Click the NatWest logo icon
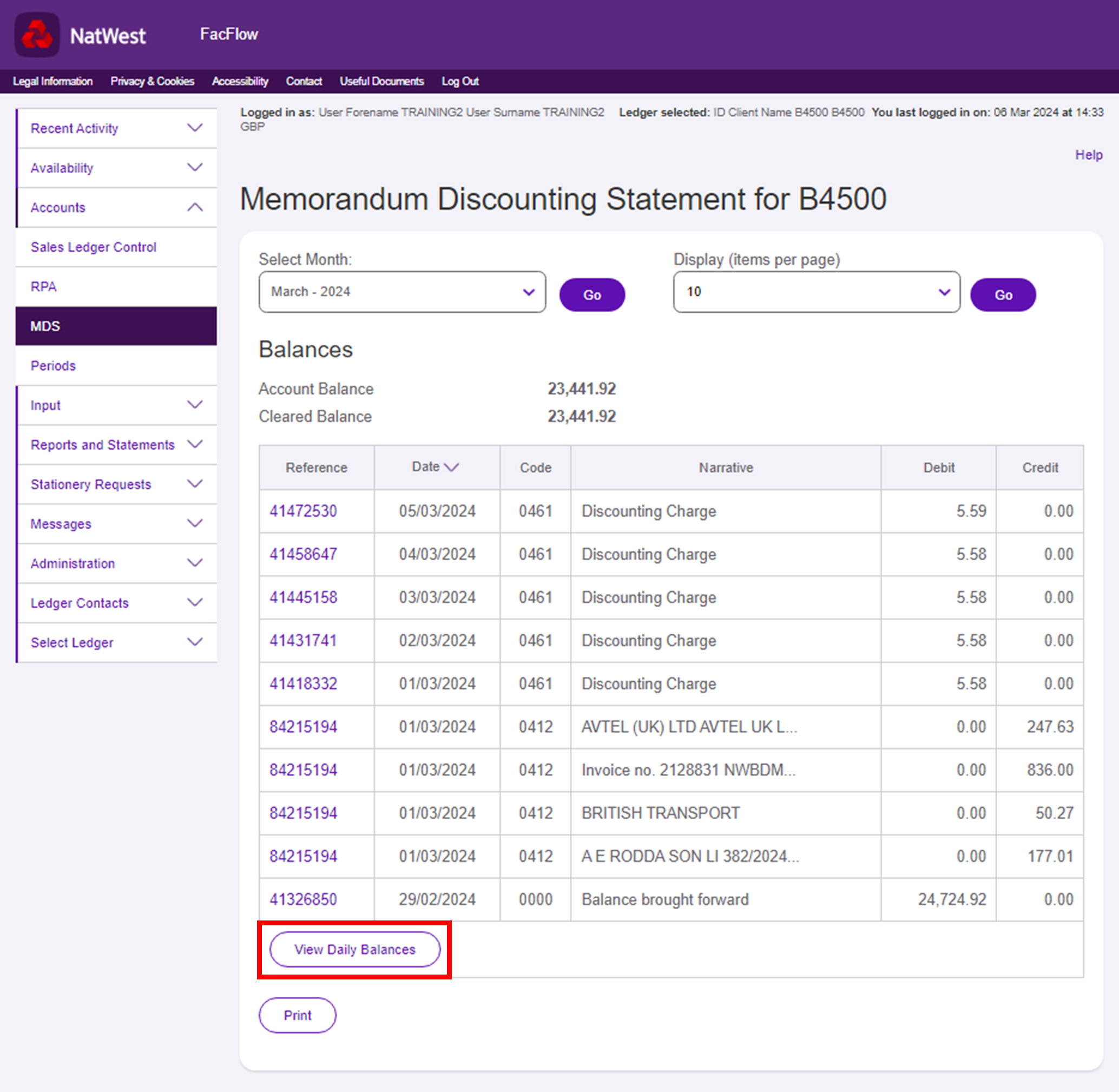 (37, 35)
